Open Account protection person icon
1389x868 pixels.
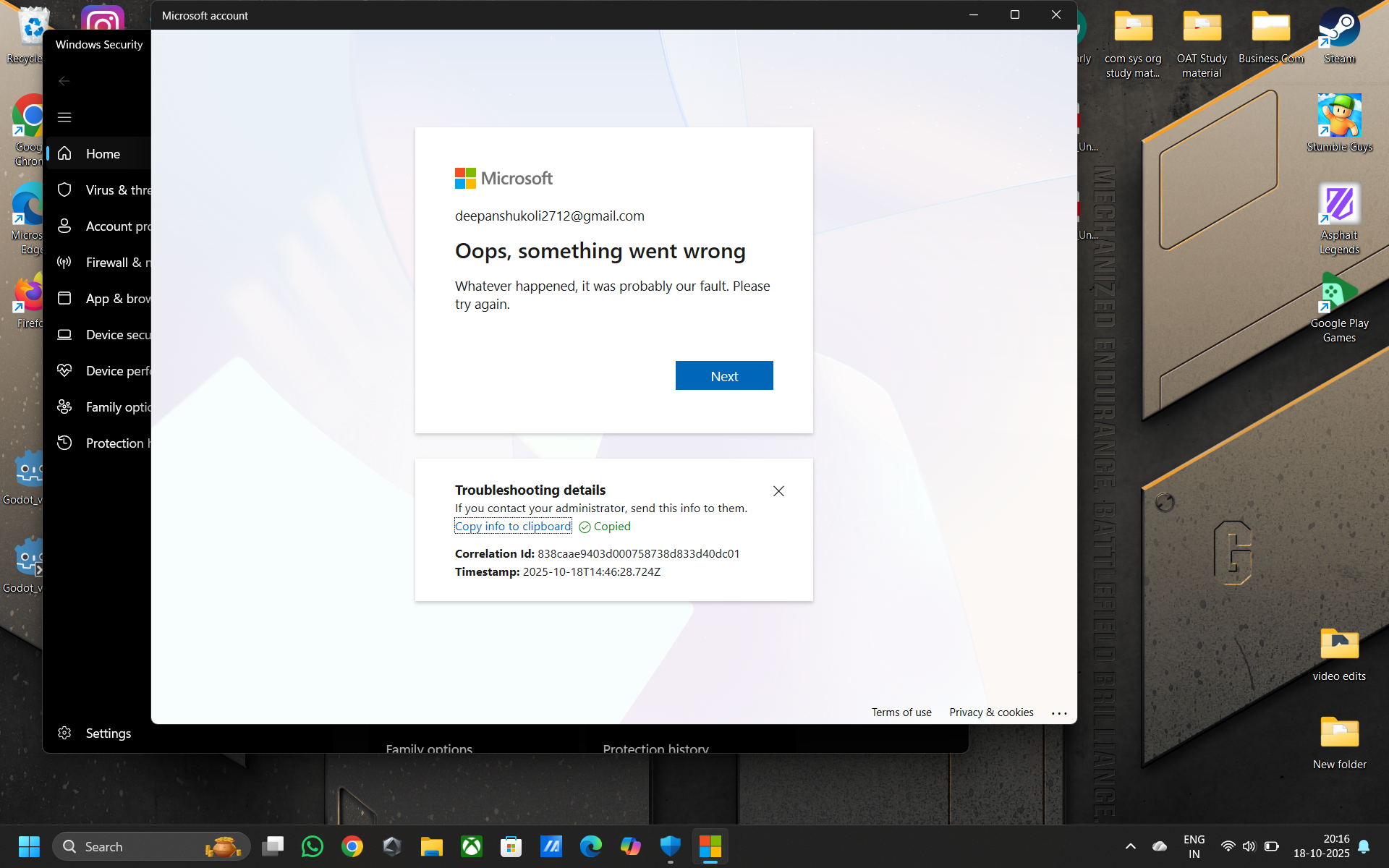64,226
